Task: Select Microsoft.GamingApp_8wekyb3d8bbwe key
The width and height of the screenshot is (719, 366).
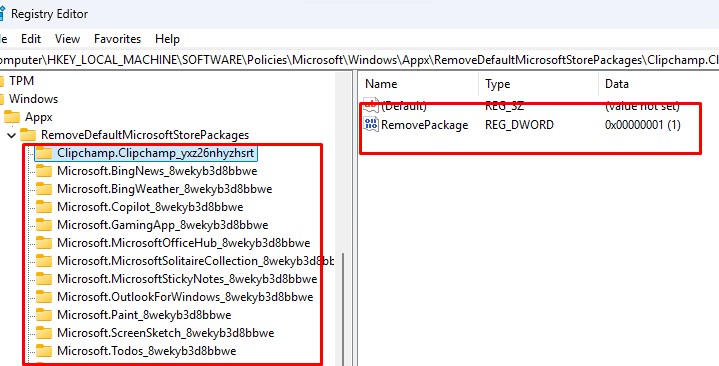Action: (x=163, y=225)
